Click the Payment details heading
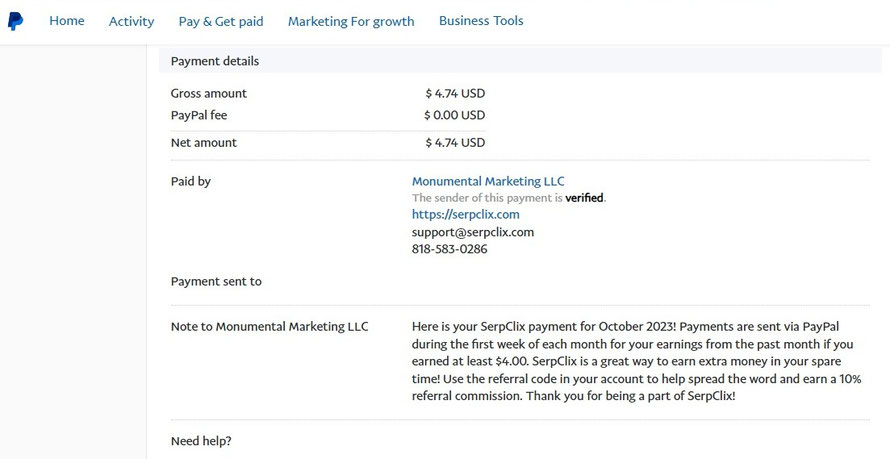The height and width of the screenshot is (459, 890). point(215,61)
